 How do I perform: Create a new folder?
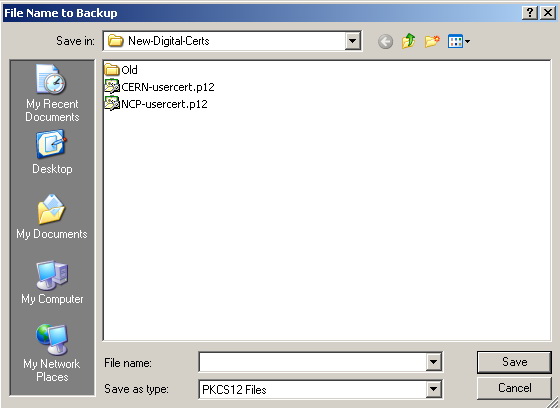click(x=432, y=41)
